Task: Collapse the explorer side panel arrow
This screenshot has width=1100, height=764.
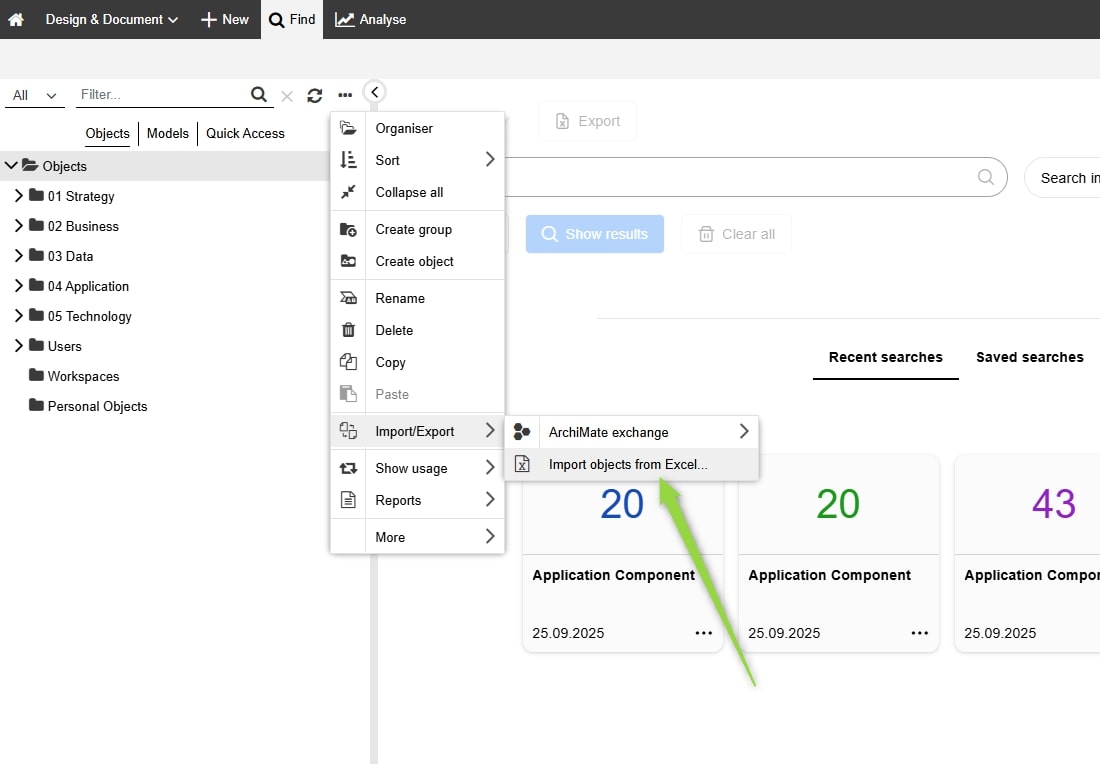Action: click(375, 92)
